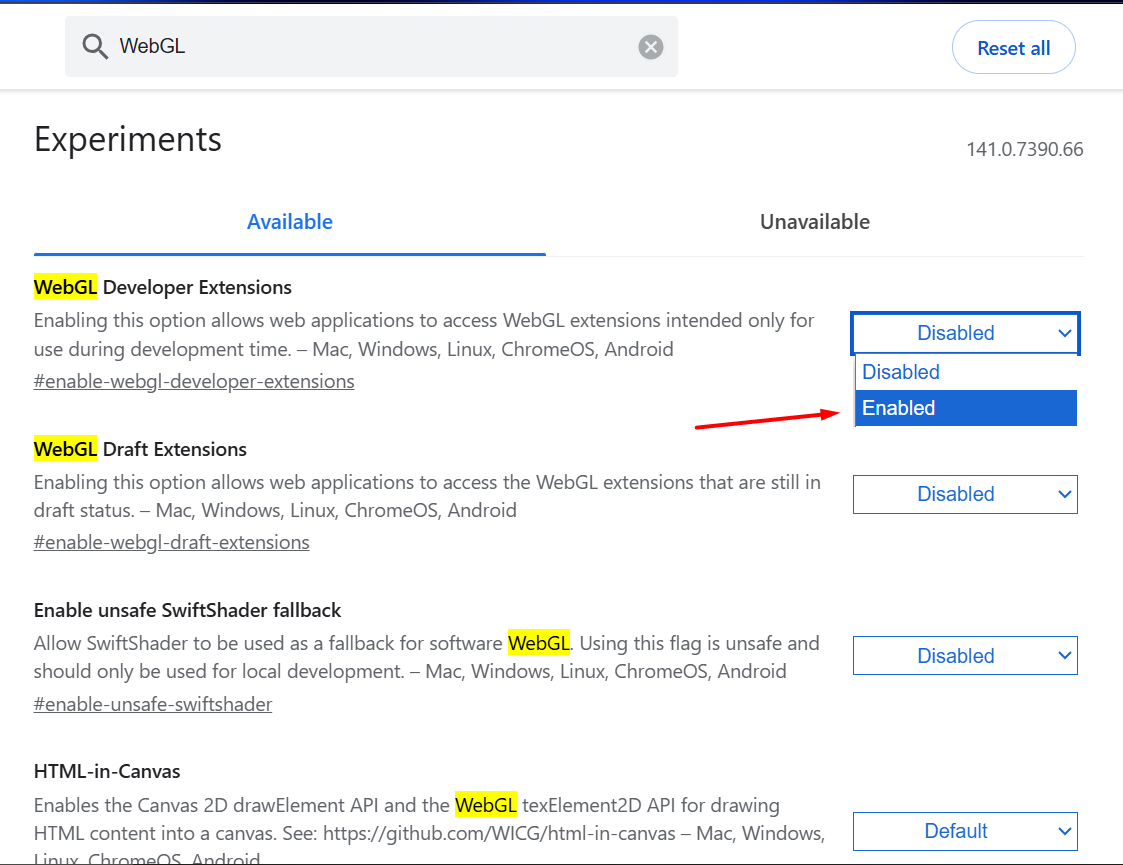Image resolution: width=1123 pixels, height=865 pixels.
Task: Click the HTML-in-Canvas dropdown chevron arrow
Action: (x=1064, y=831)
